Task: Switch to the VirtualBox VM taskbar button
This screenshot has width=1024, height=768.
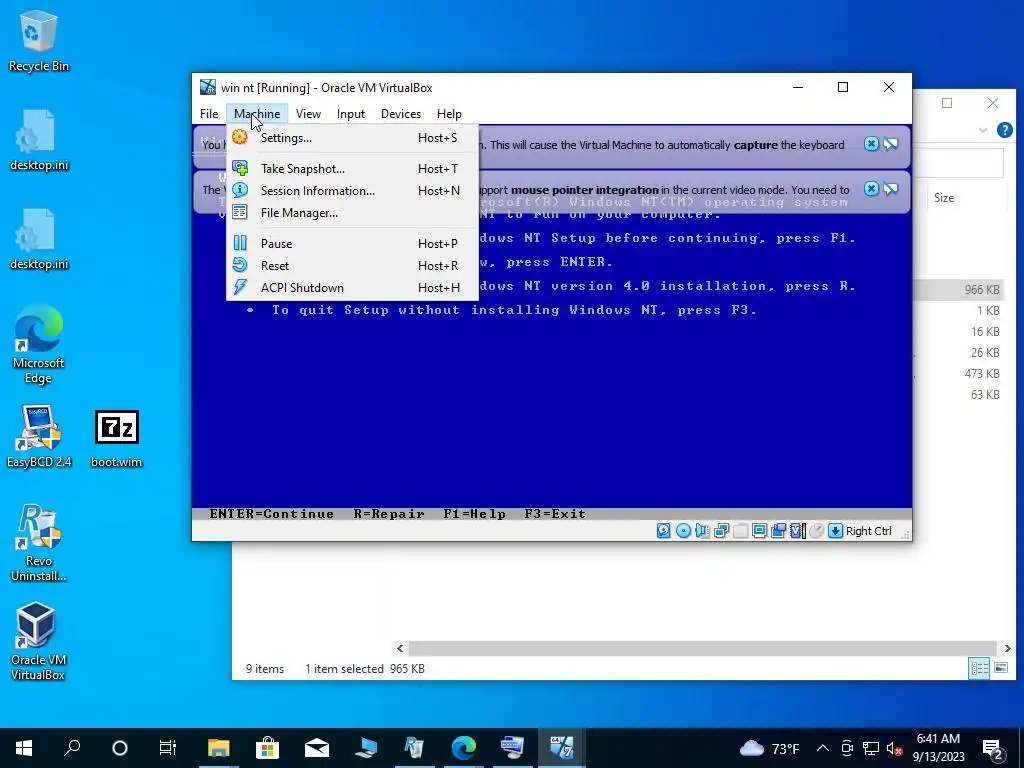Action: [x=562, y=748]
